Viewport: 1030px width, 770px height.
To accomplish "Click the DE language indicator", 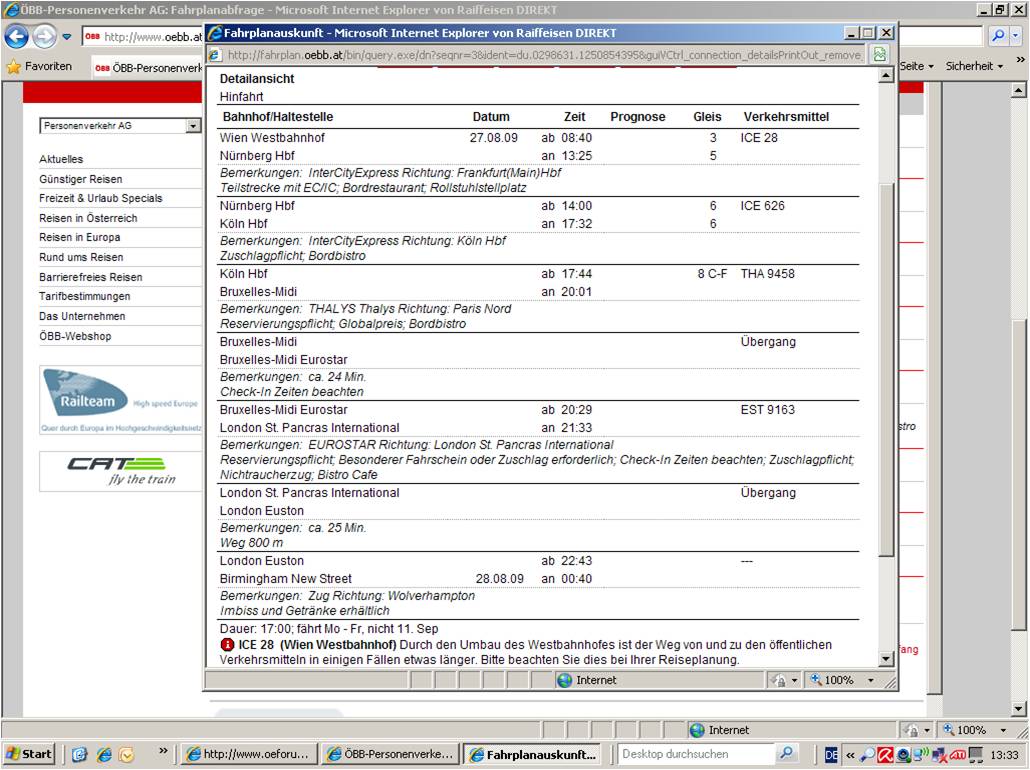I will [x=831, y=755].
